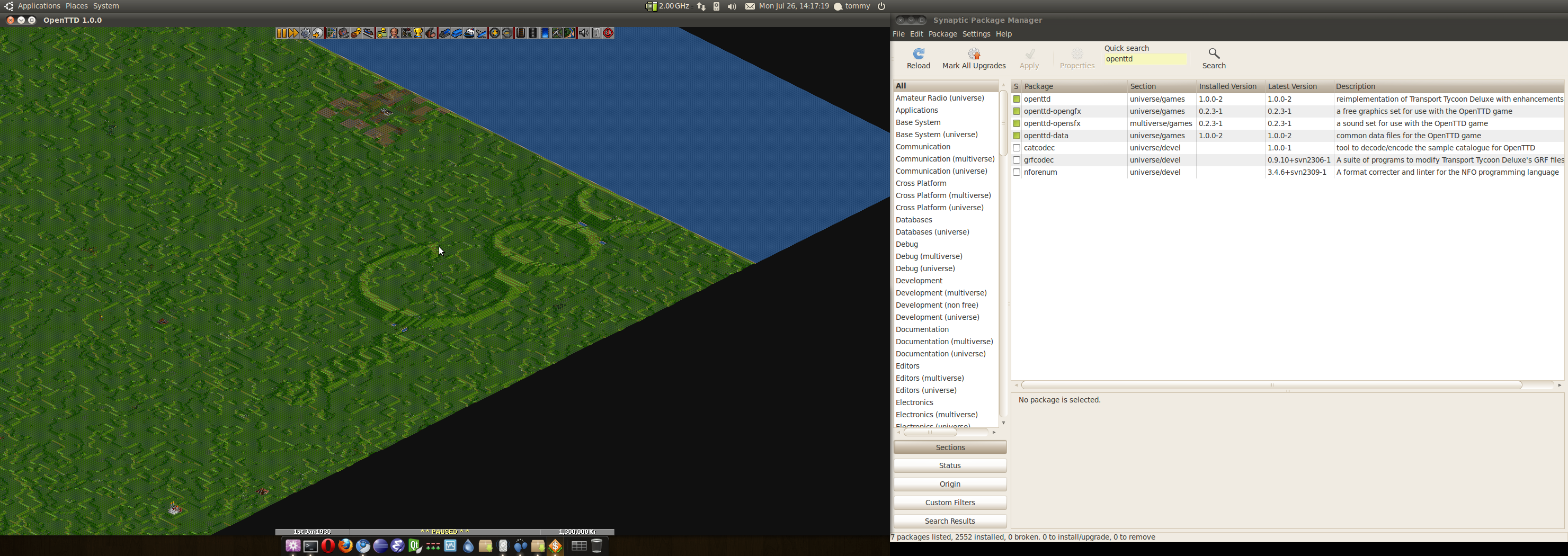Open Synaptic Settings menu
The height and width of the screenshot is (556, 1568).
976,34
